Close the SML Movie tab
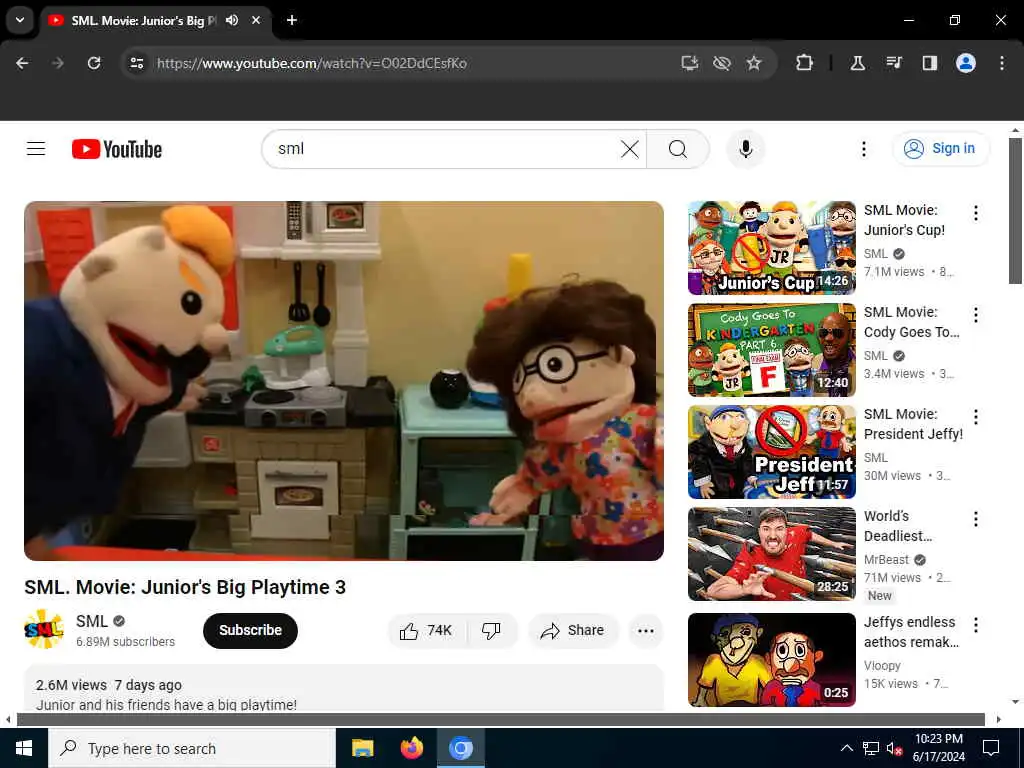This screenshot has width=1024, height=768. tap(256, 20)
